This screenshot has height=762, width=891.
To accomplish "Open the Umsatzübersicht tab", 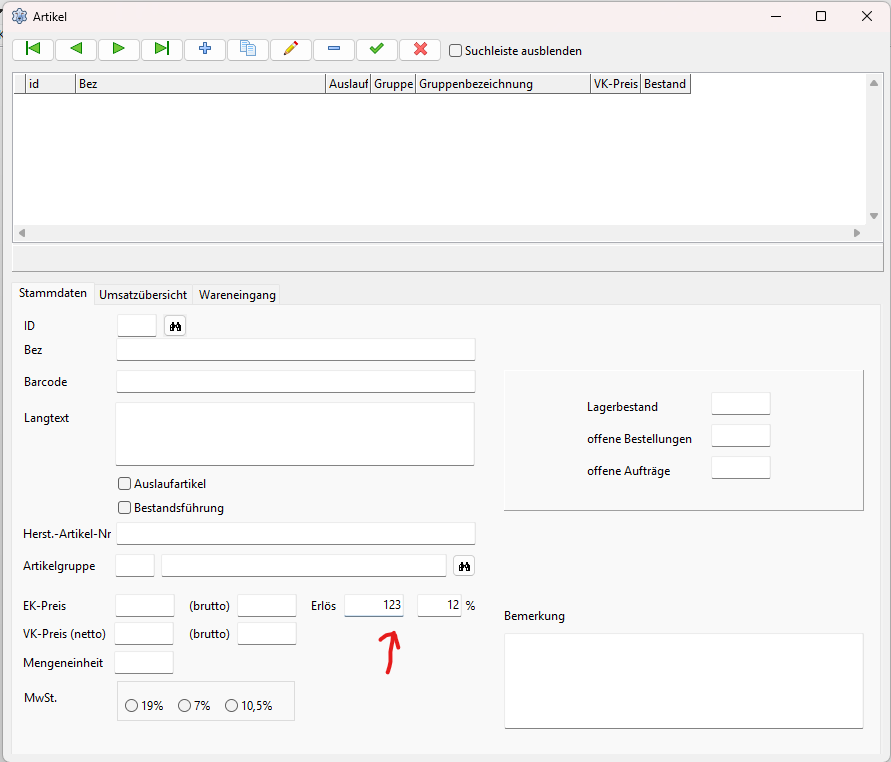I will click(143, 295).
